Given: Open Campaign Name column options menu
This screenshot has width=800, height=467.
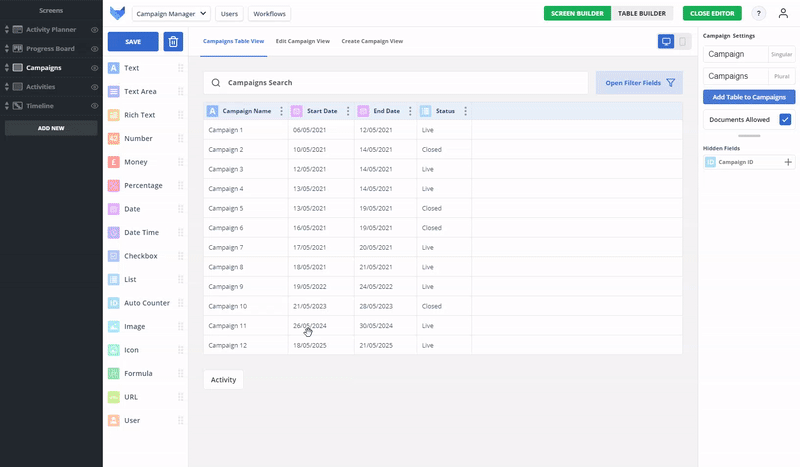Looking at the screenshot, I should coord(281,111).
